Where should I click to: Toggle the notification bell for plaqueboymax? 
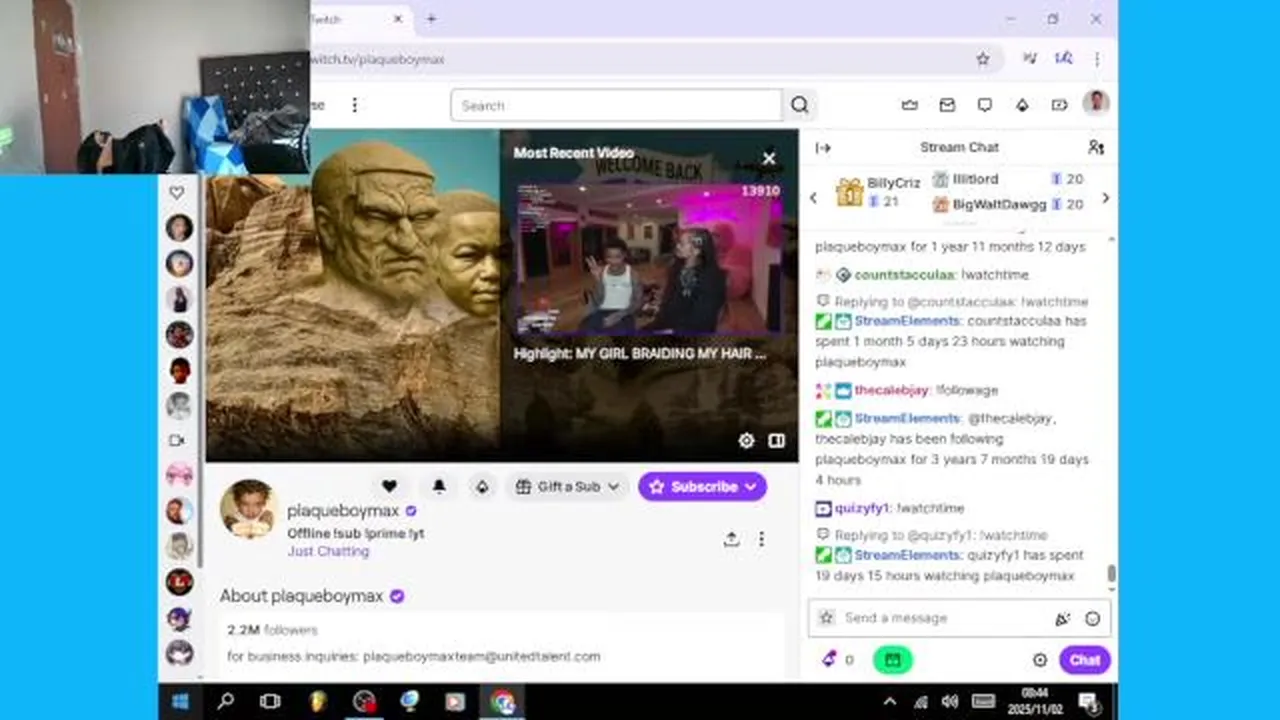[439, 486]
